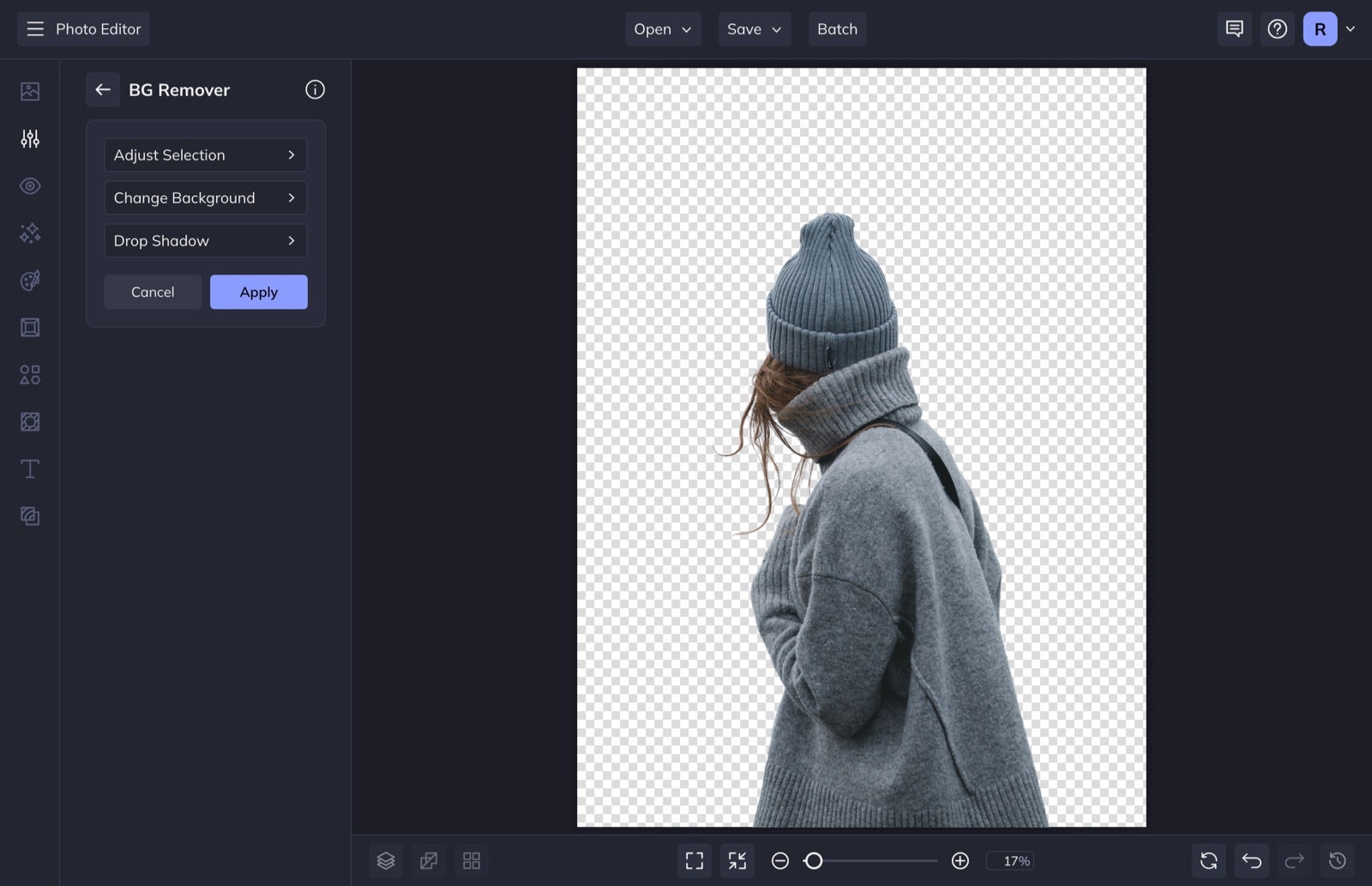
Task: Open the AI Effects sparkles tool
Action: pyautogui.click(x=29, y=232)
